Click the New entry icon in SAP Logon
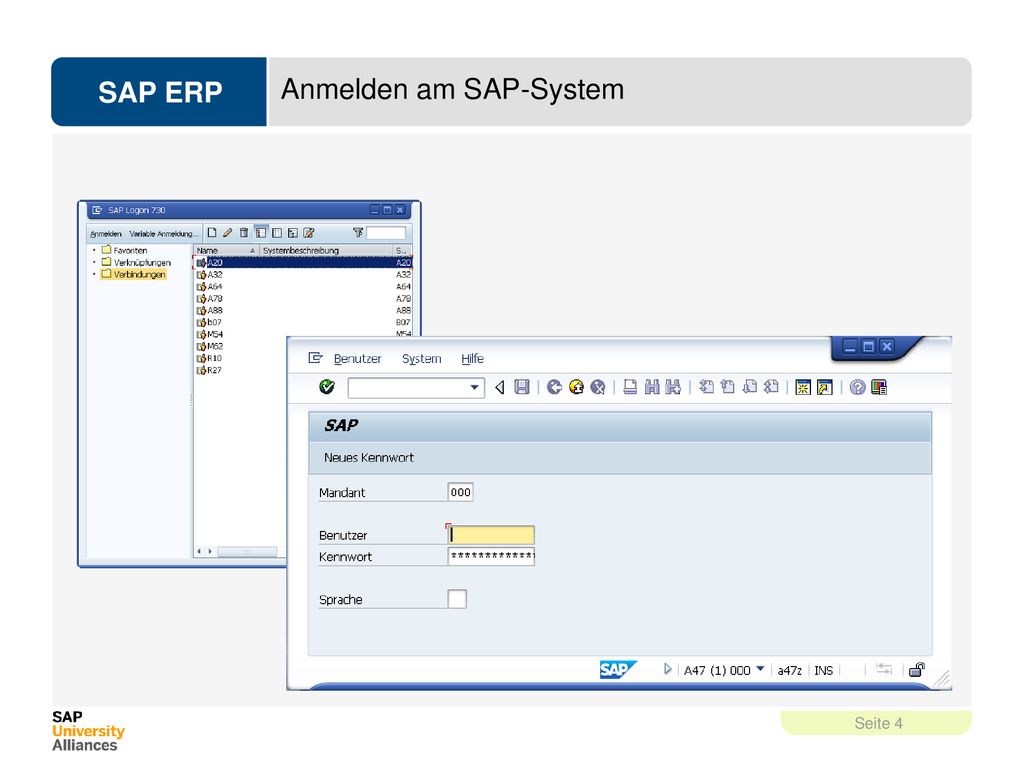This screenshot has height=768, width=1024. click(x=212, y=232)
